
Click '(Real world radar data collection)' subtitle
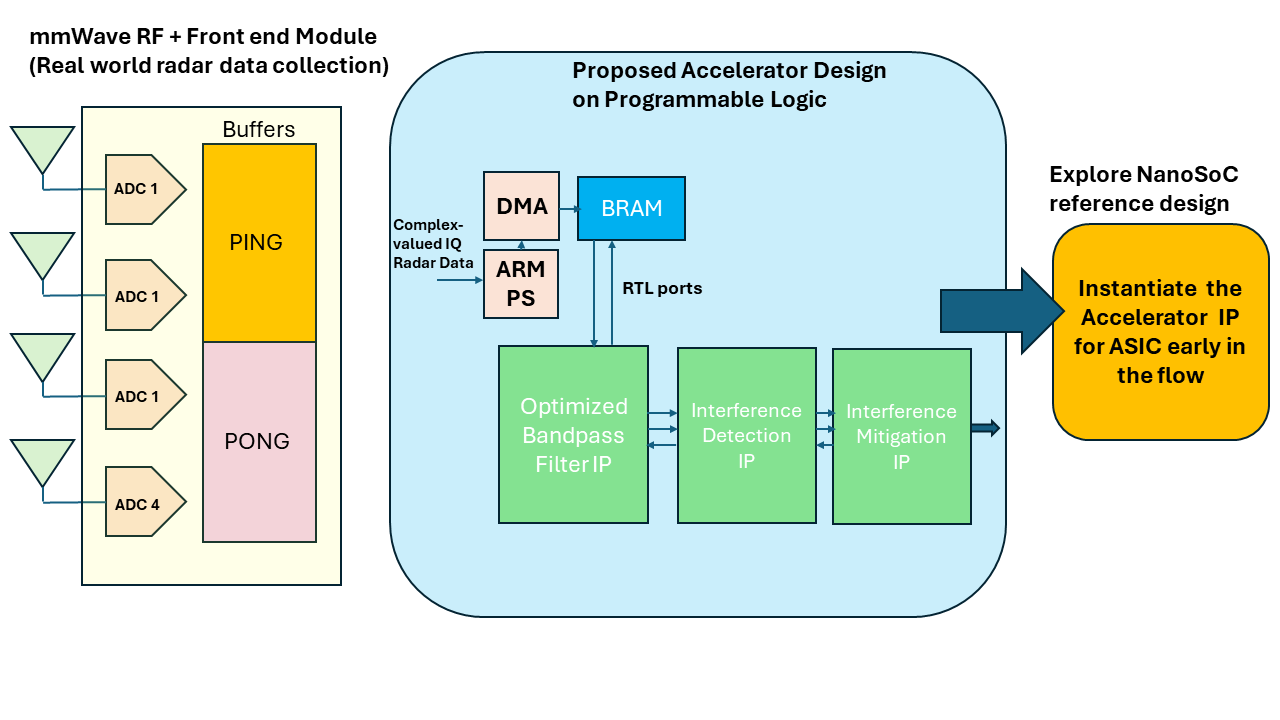click(209, 66)
